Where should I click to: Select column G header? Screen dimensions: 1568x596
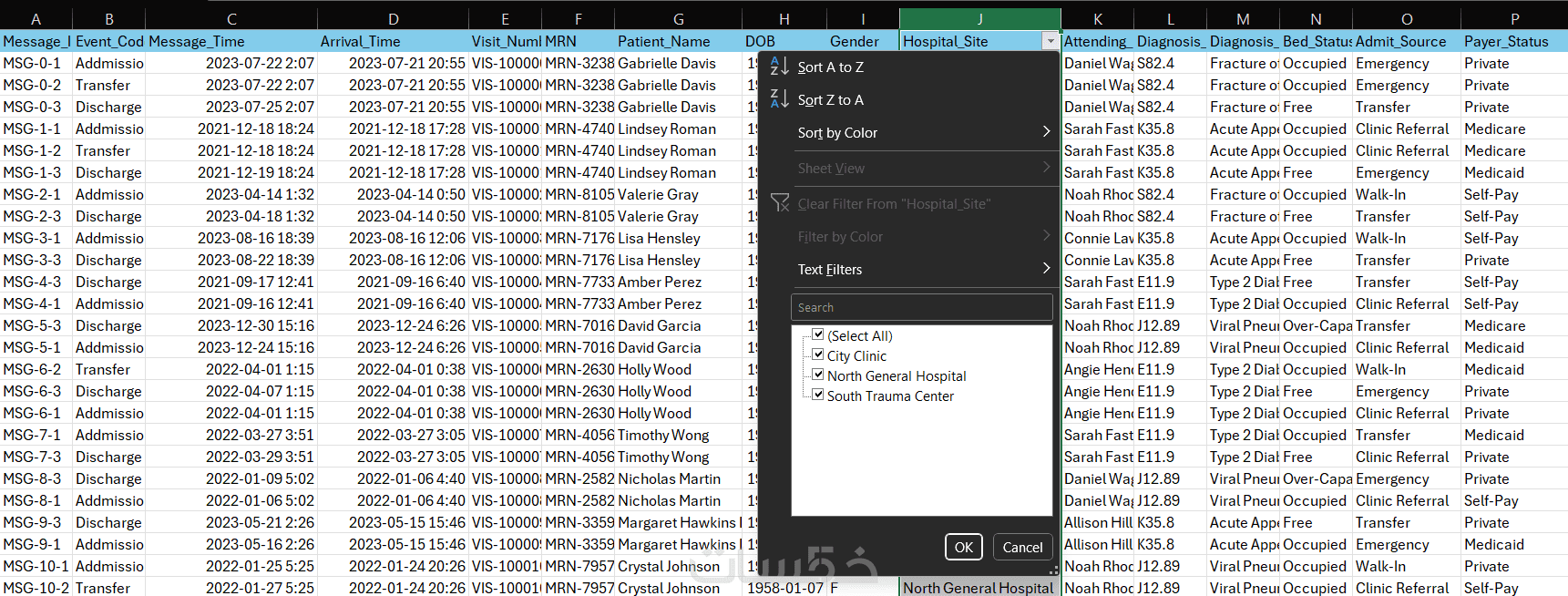(678, 18)
